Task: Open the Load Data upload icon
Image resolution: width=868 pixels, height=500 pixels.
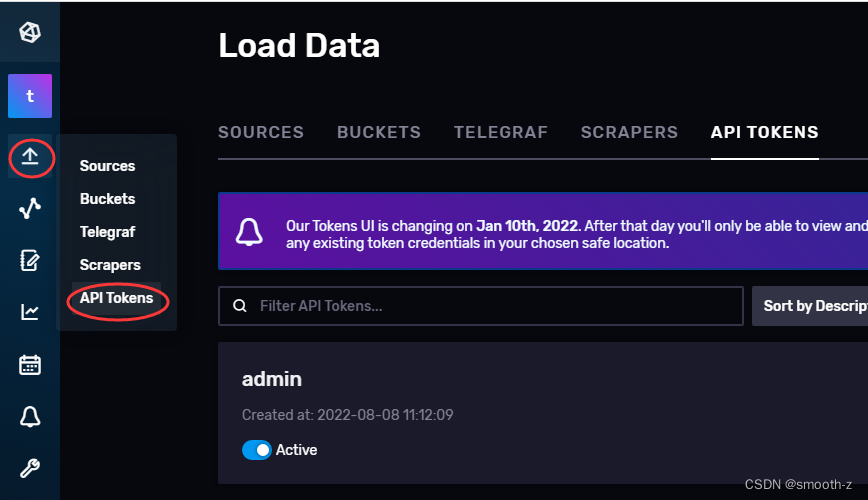Action: [30, 157]
